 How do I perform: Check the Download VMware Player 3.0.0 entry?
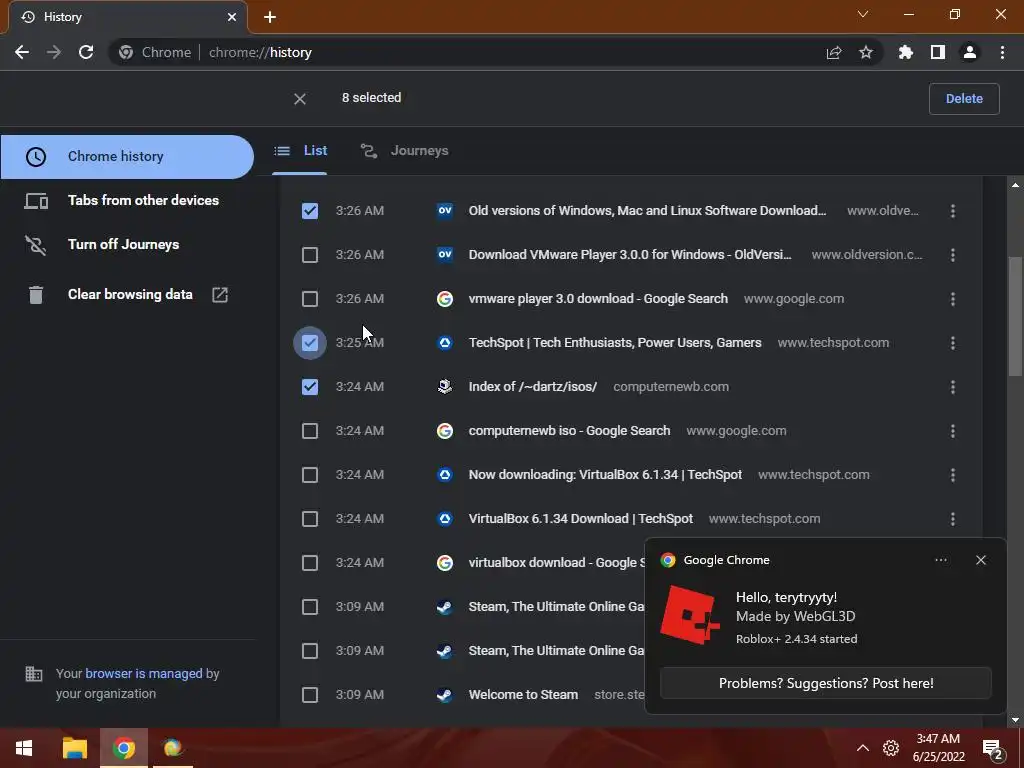pos(310,255)
